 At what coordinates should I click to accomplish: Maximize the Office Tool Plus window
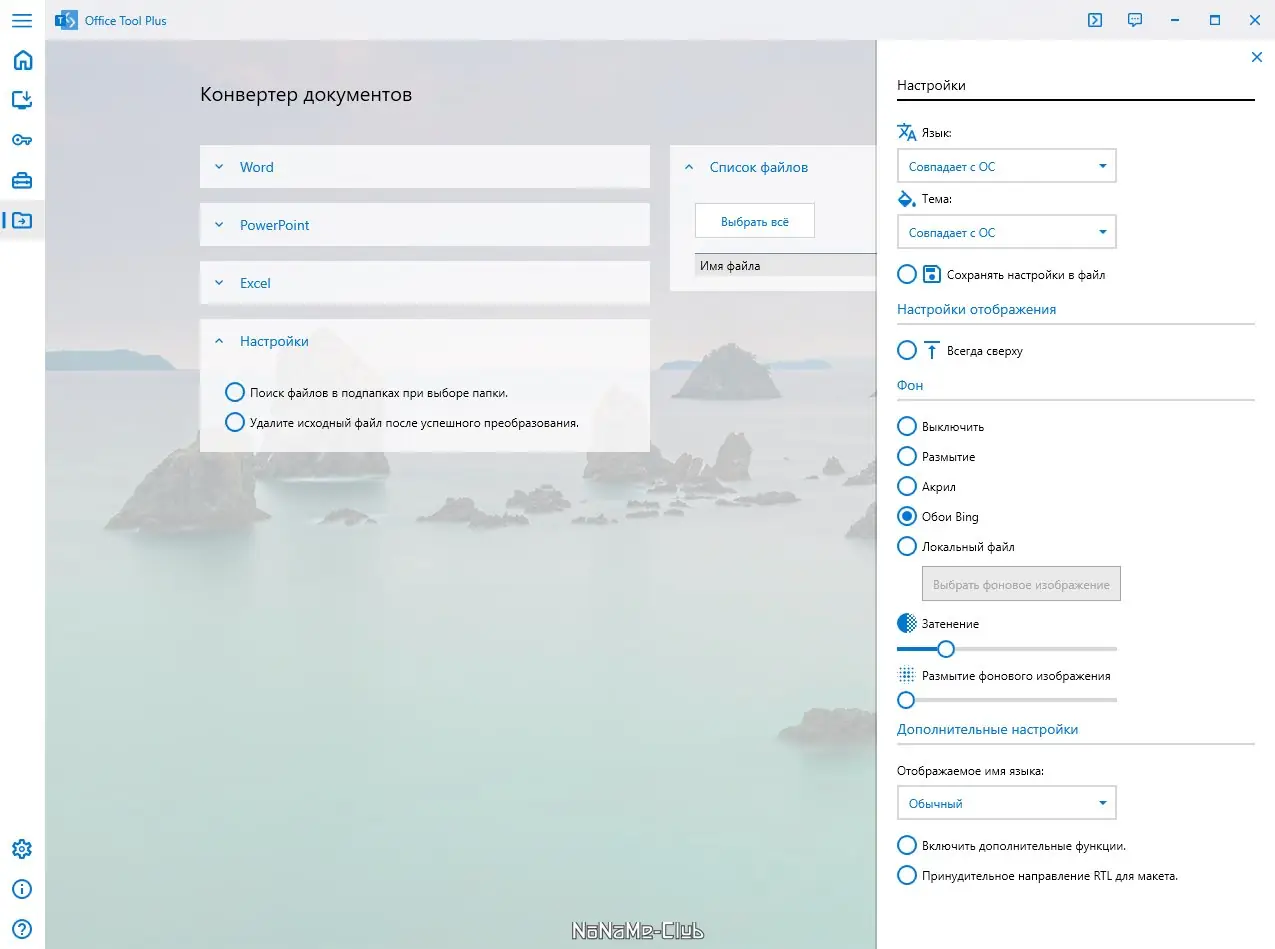pyautogui.click(x=1215, y=20)
